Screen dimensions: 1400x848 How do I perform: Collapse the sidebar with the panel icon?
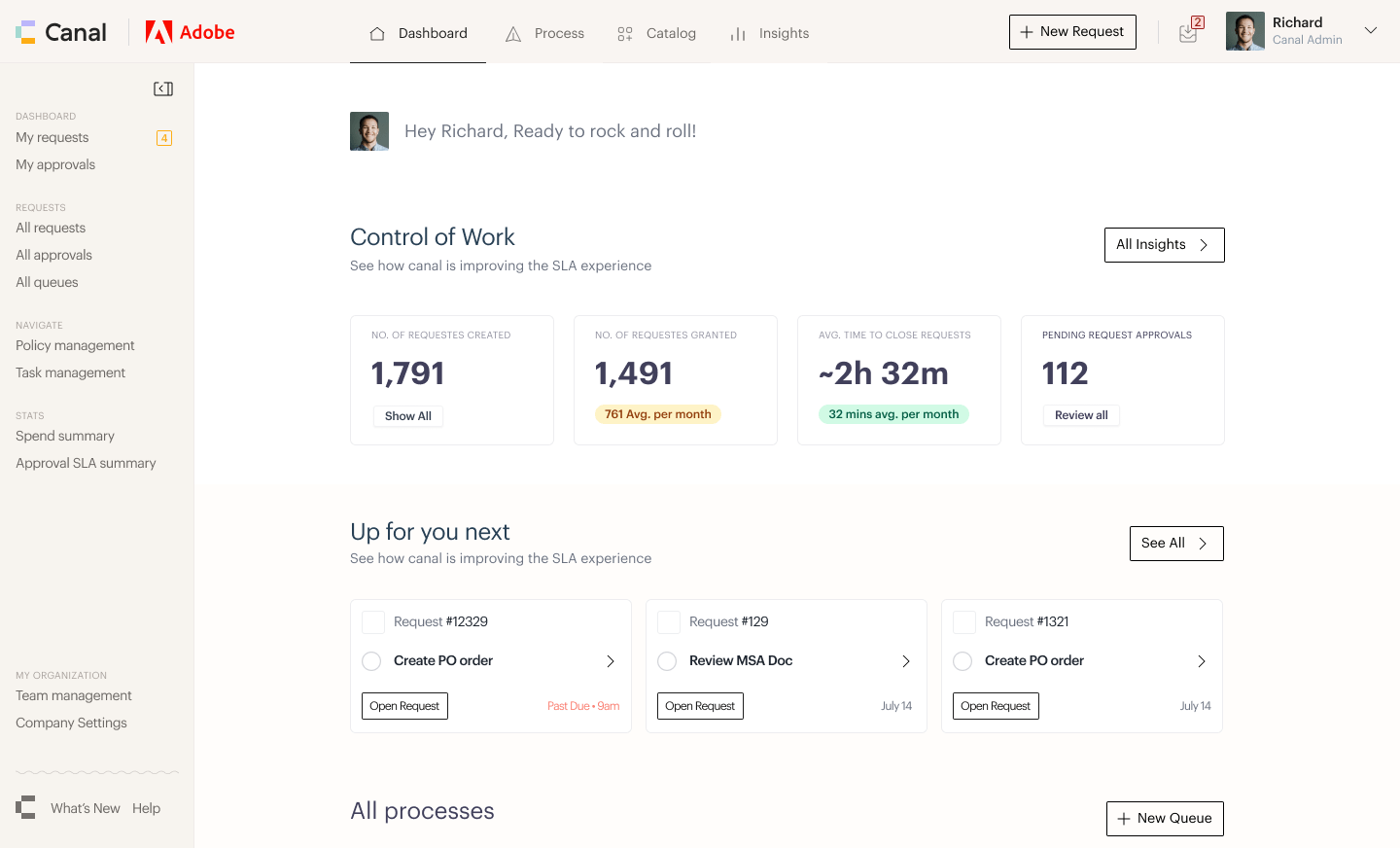(x=163, y=88)
